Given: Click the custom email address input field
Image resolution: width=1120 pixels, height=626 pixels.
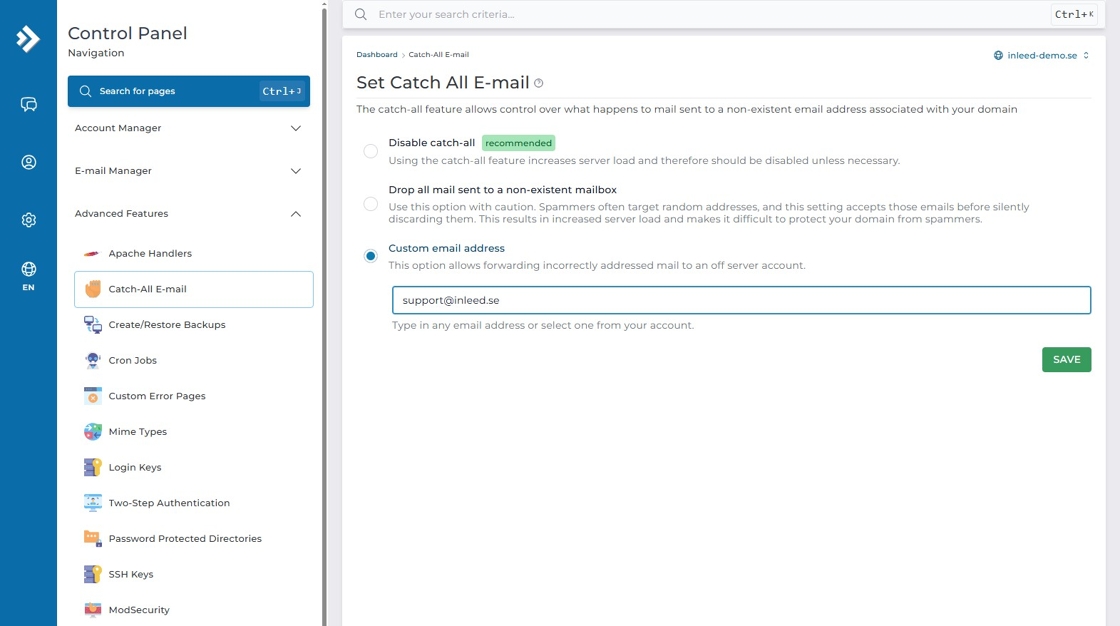Looking at the screenshot, I should coord(741,300).
